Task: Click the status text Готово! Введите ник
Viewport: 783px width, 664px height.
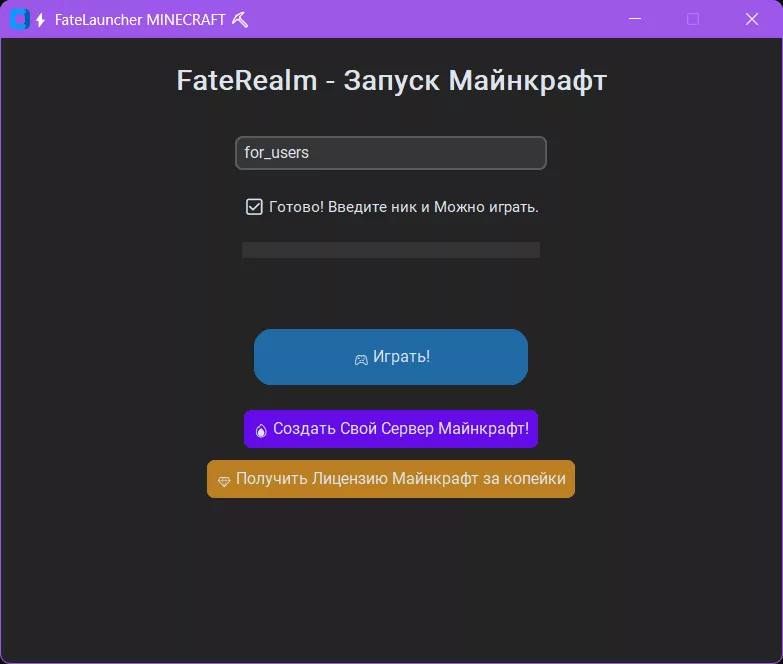Action: pos(404,207)
